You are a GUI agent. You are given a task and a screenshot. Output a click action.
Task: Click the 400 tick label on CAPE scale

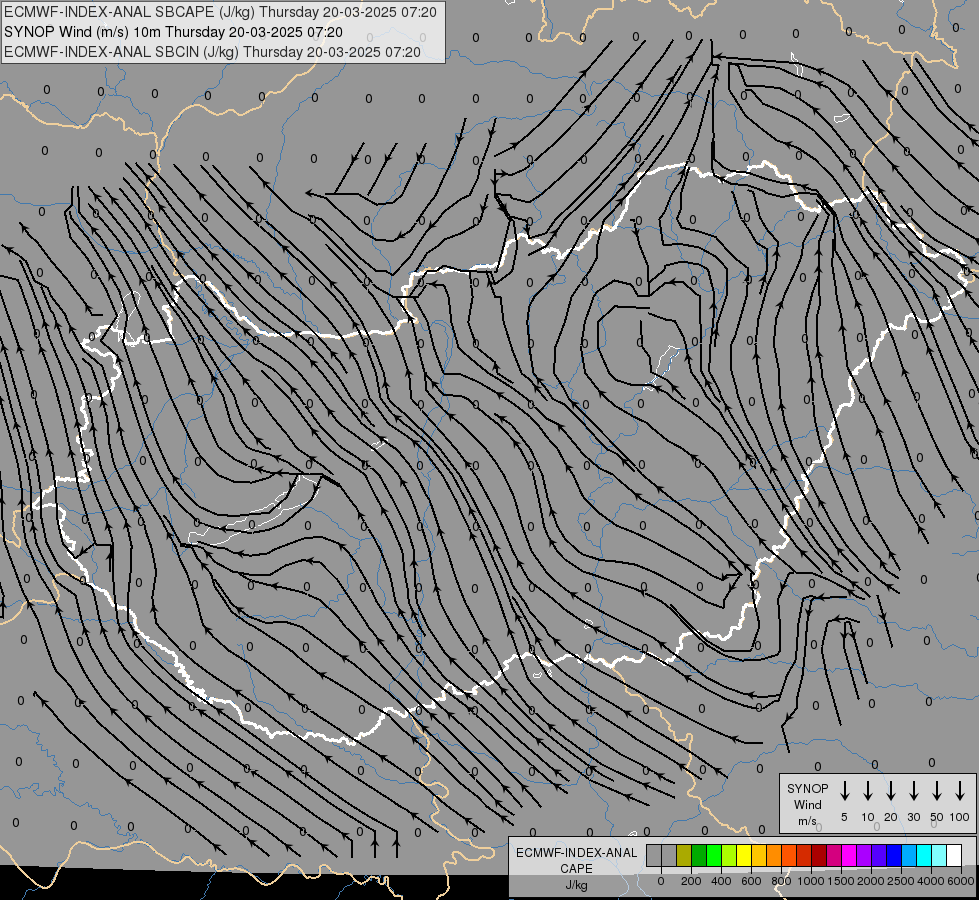(721, 881)
